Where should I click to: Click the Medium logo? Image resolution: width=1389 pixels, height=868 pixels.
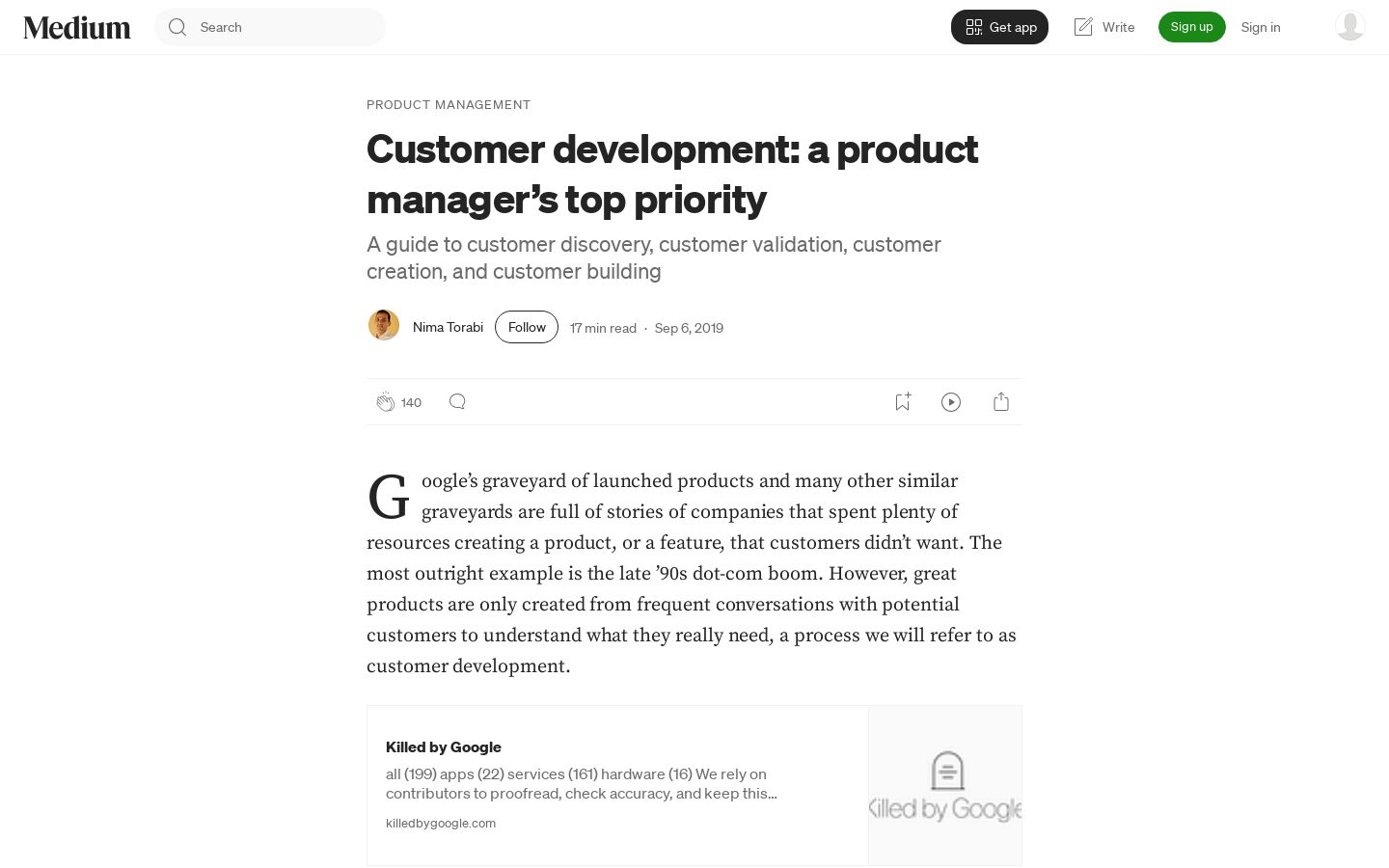(x=77, y=27)
